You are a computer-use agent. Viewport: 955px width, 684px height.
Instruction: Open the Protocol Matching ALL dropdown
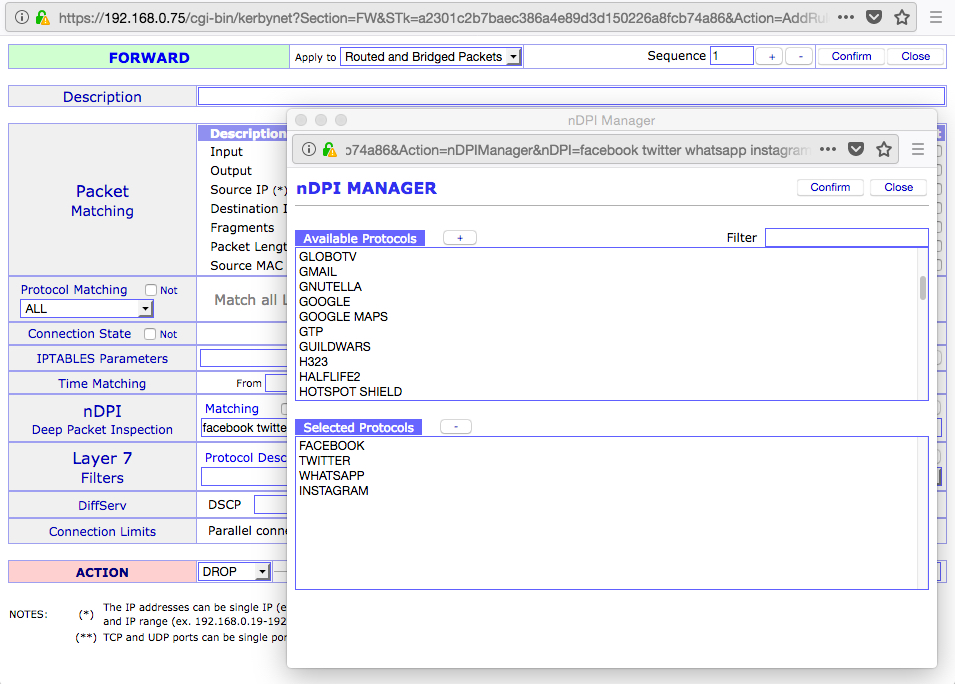(x=86, y=309)
